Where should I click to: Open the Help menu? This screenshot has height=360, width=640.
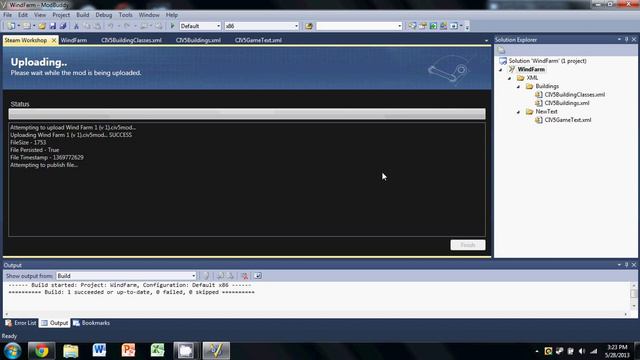tap(171, 15)
